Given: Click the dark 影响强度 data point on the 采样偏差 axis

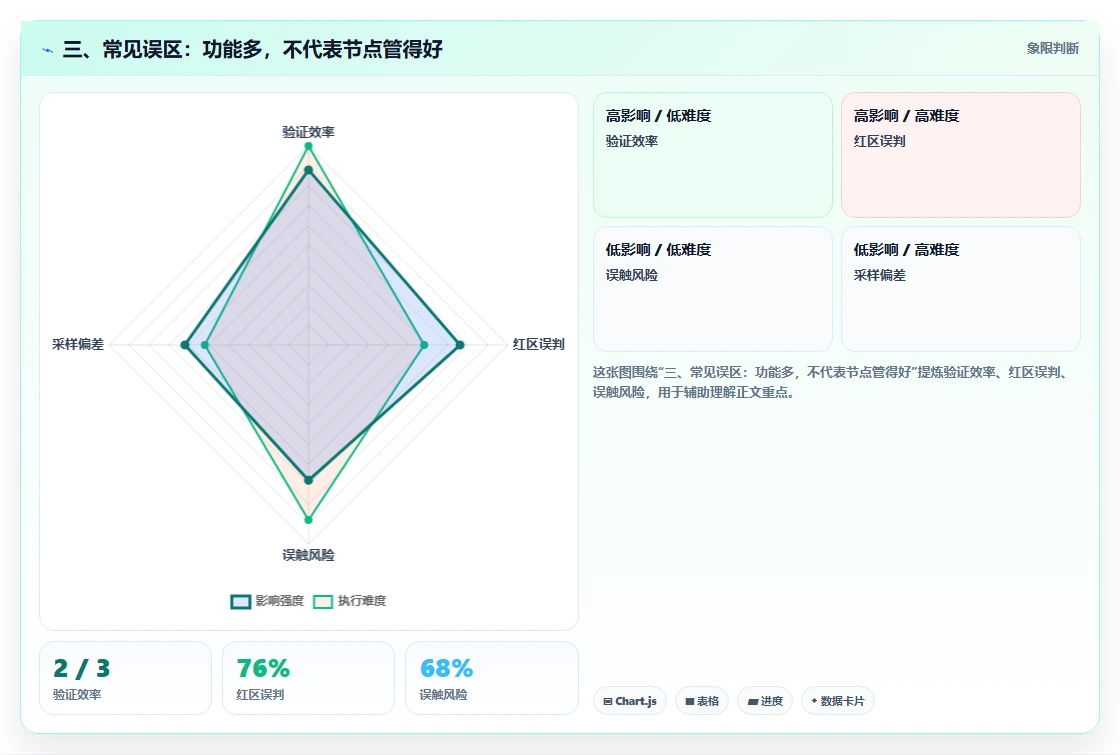Looking at the screenshot, I should pyautogui.click(x=185, y=345).
